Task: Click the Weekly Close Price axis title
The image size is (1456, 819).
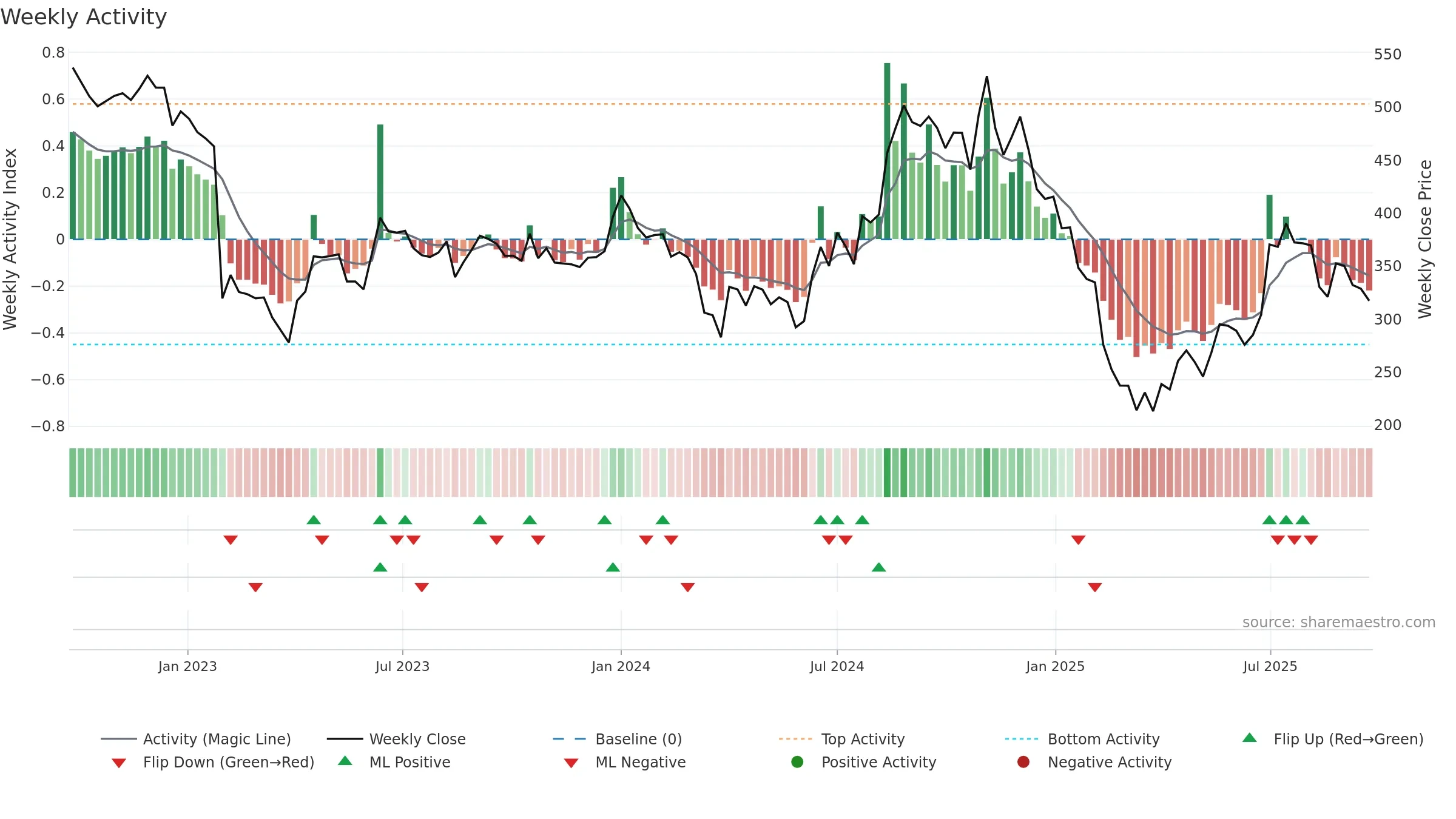Action: pos(1425,239)
